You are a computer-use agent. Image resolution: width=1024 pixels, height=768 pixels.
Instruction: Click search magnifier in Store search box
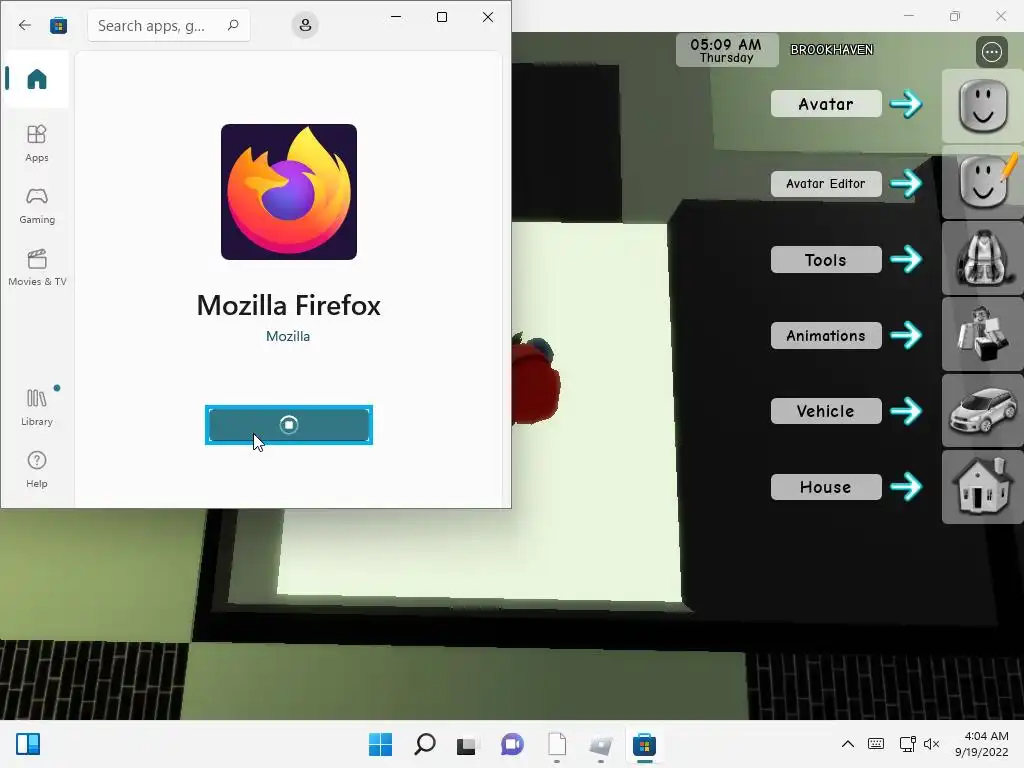[x=233, y=25]
